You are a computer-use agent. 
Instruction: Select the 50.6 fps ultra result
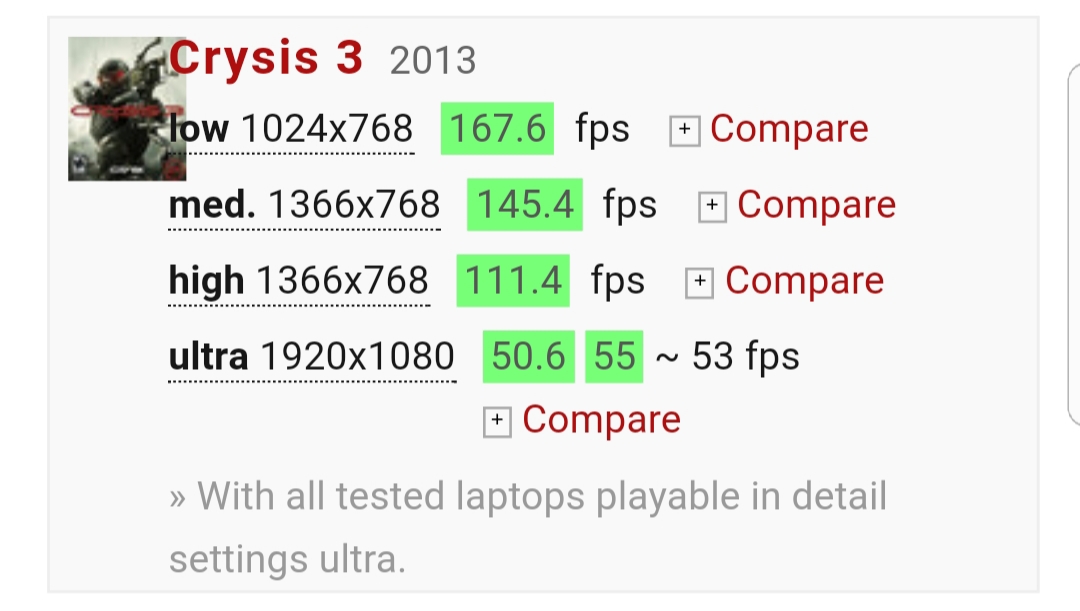point(529,356)
